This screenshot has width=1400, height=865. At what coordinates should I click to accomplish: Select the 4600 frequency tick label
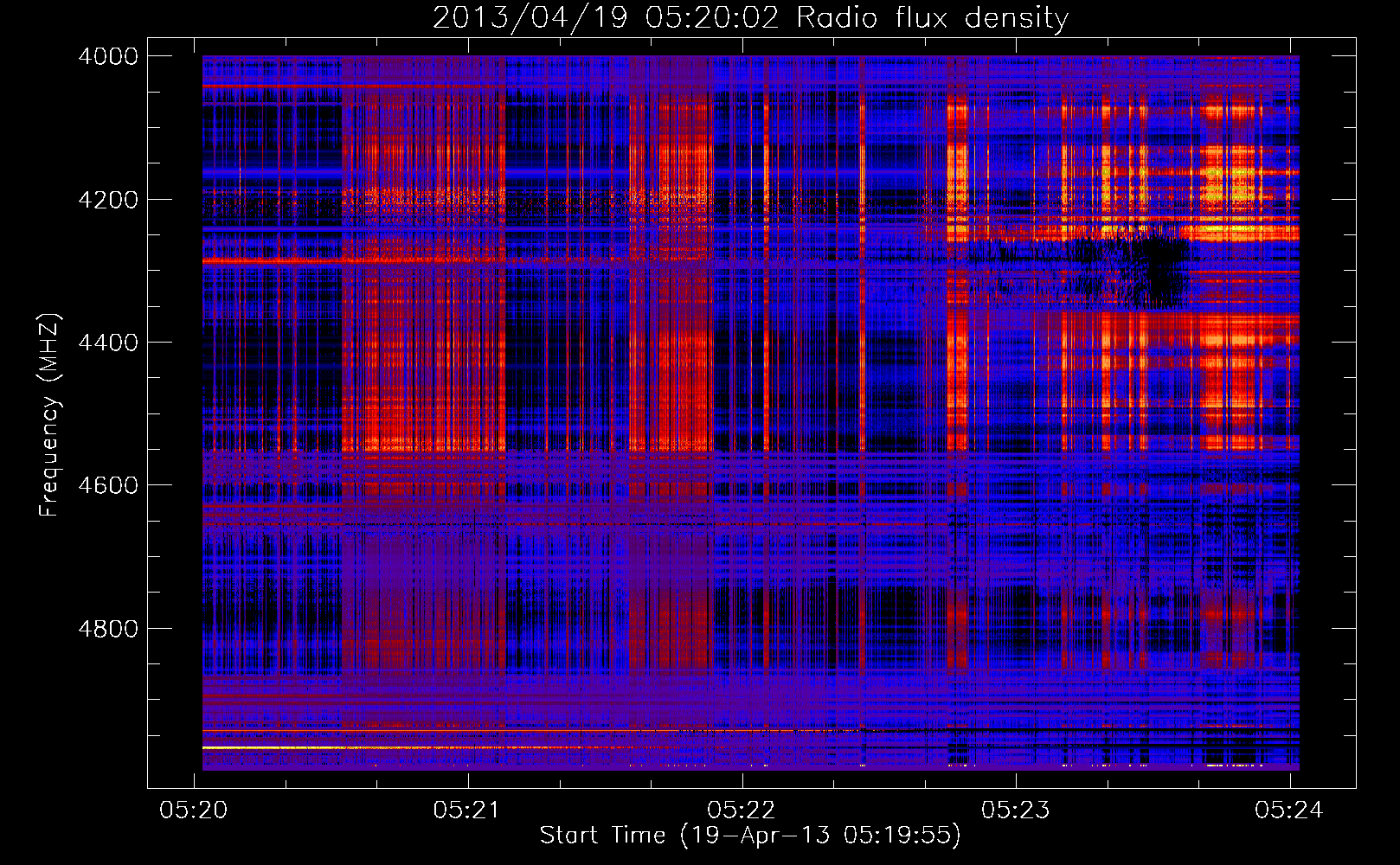point(108,485)
